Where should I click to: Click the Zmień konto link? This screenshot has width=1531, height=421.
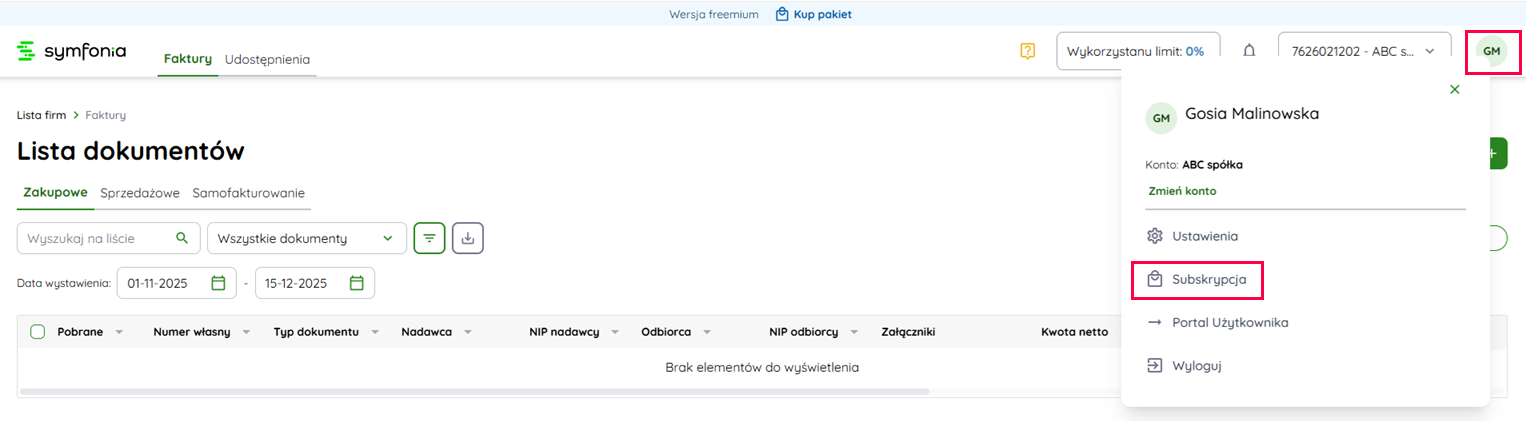pos(1182,191)
